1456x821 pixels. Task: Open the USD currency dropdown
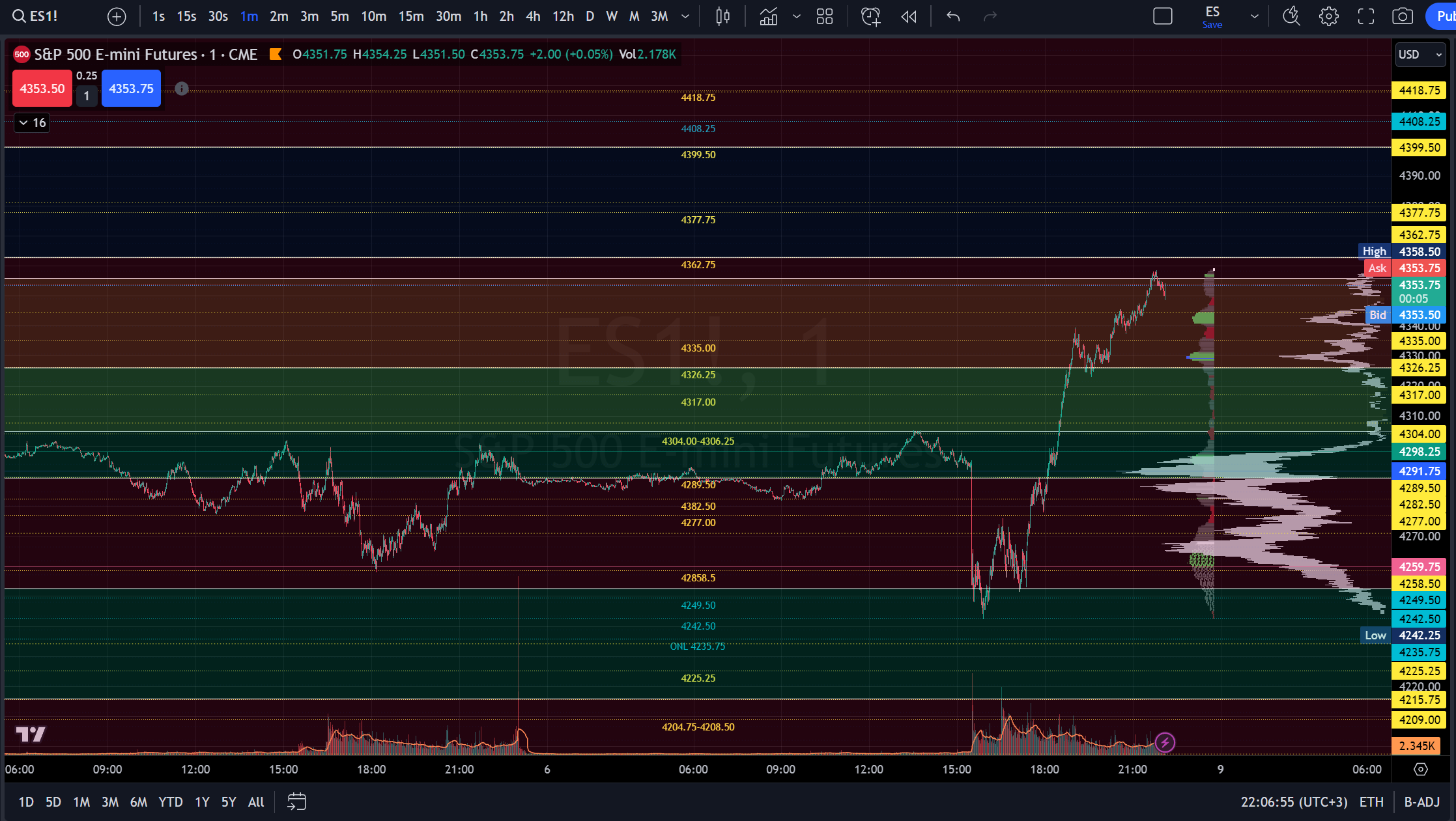pyautogui.click(x=1420, y=55)
